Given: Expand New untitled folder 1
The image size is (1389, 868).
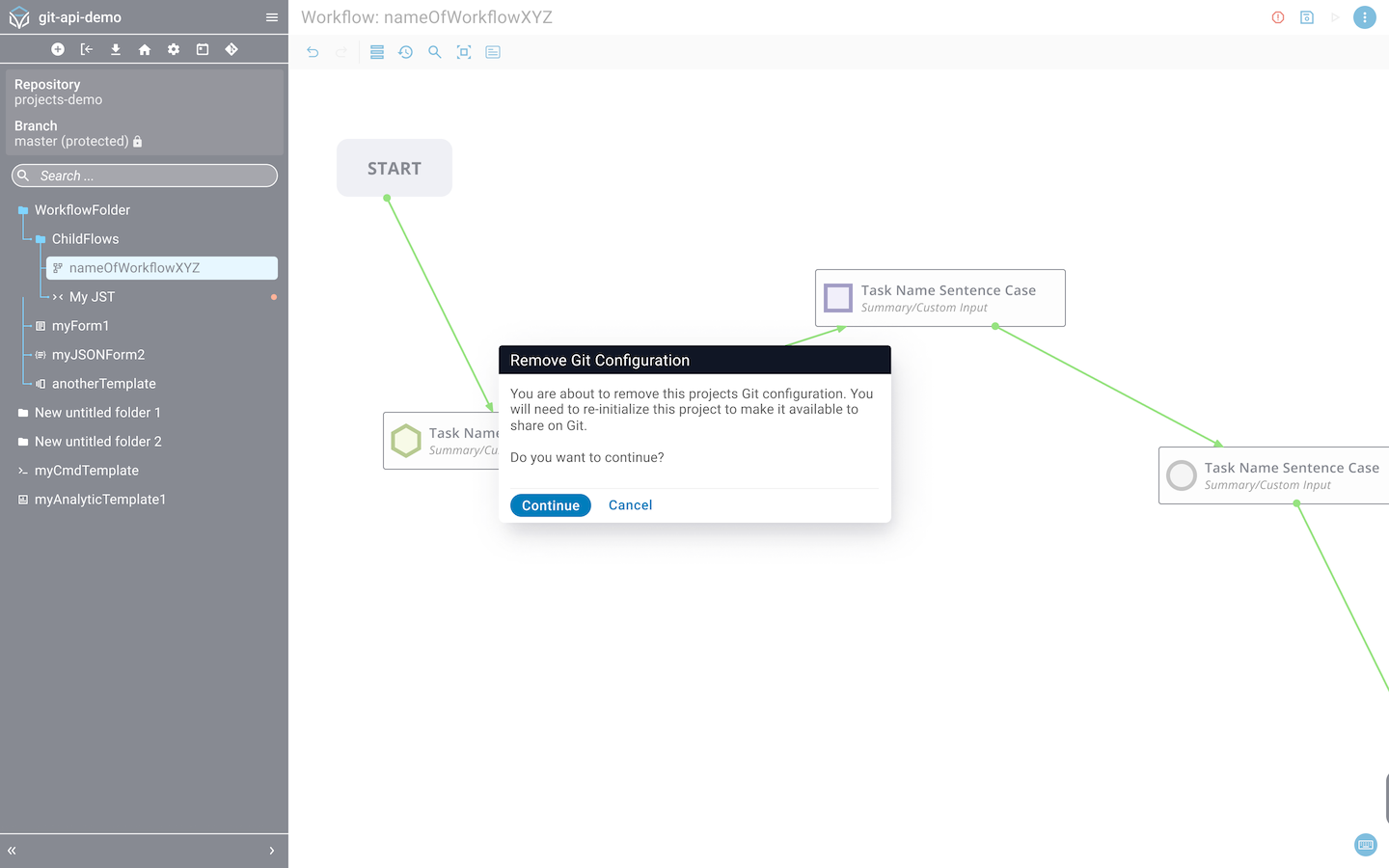Looking at the screenshot, I should pos(23,413).
